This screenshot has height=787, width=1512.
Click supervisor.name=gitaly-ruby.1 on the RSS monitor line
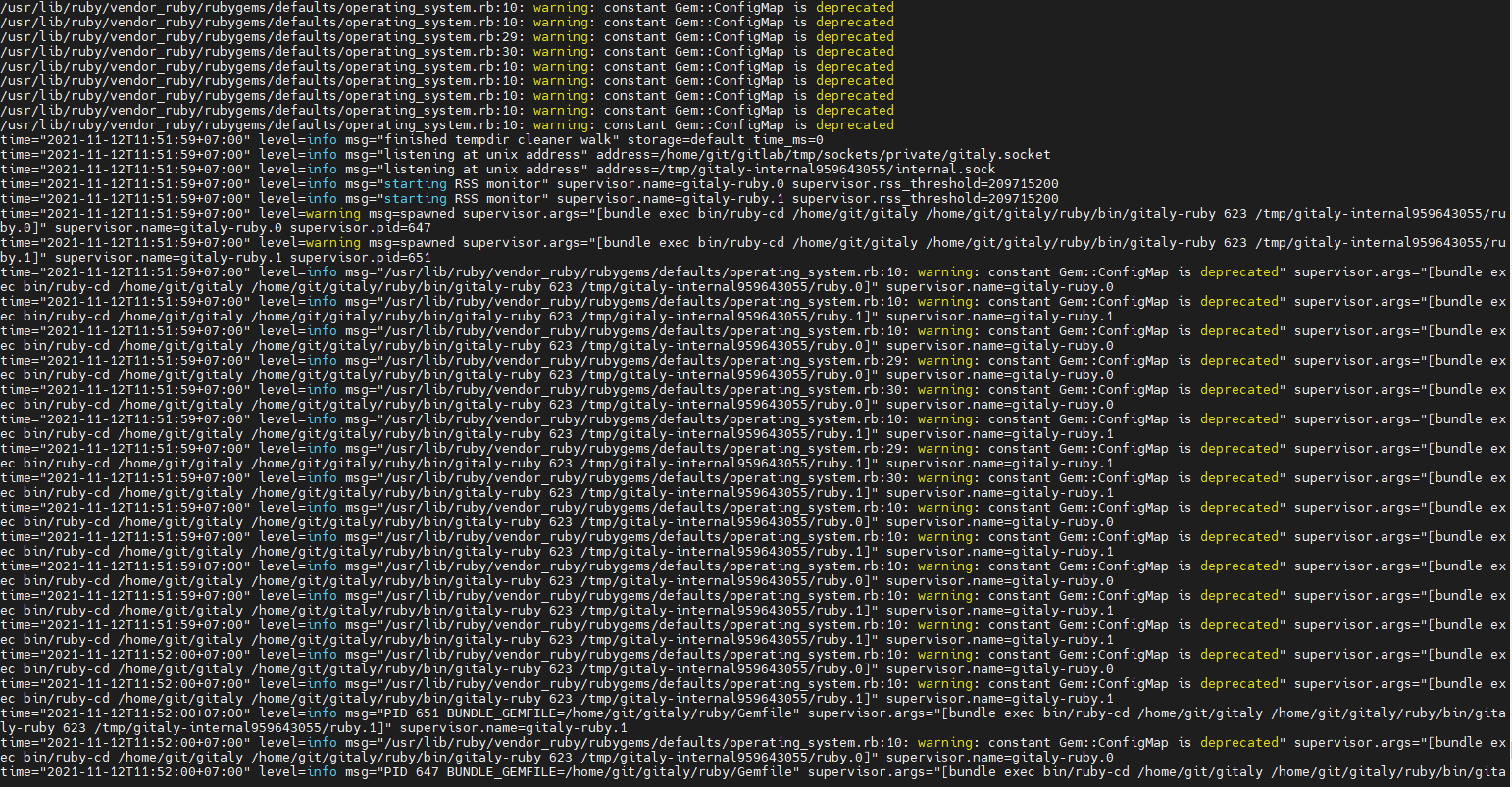[x=671, y=199]
